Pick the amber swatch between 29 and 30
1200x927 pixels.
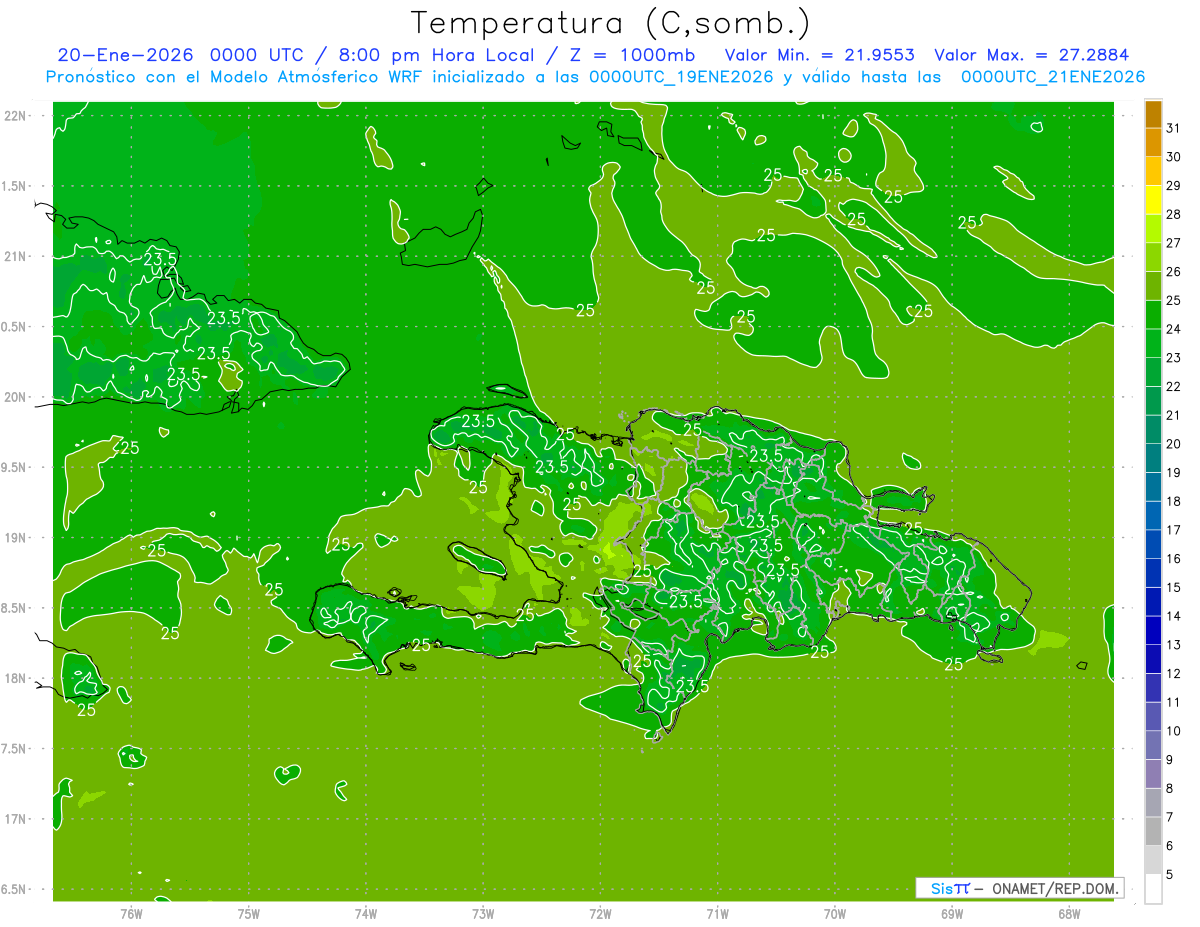click(1154, 171)
